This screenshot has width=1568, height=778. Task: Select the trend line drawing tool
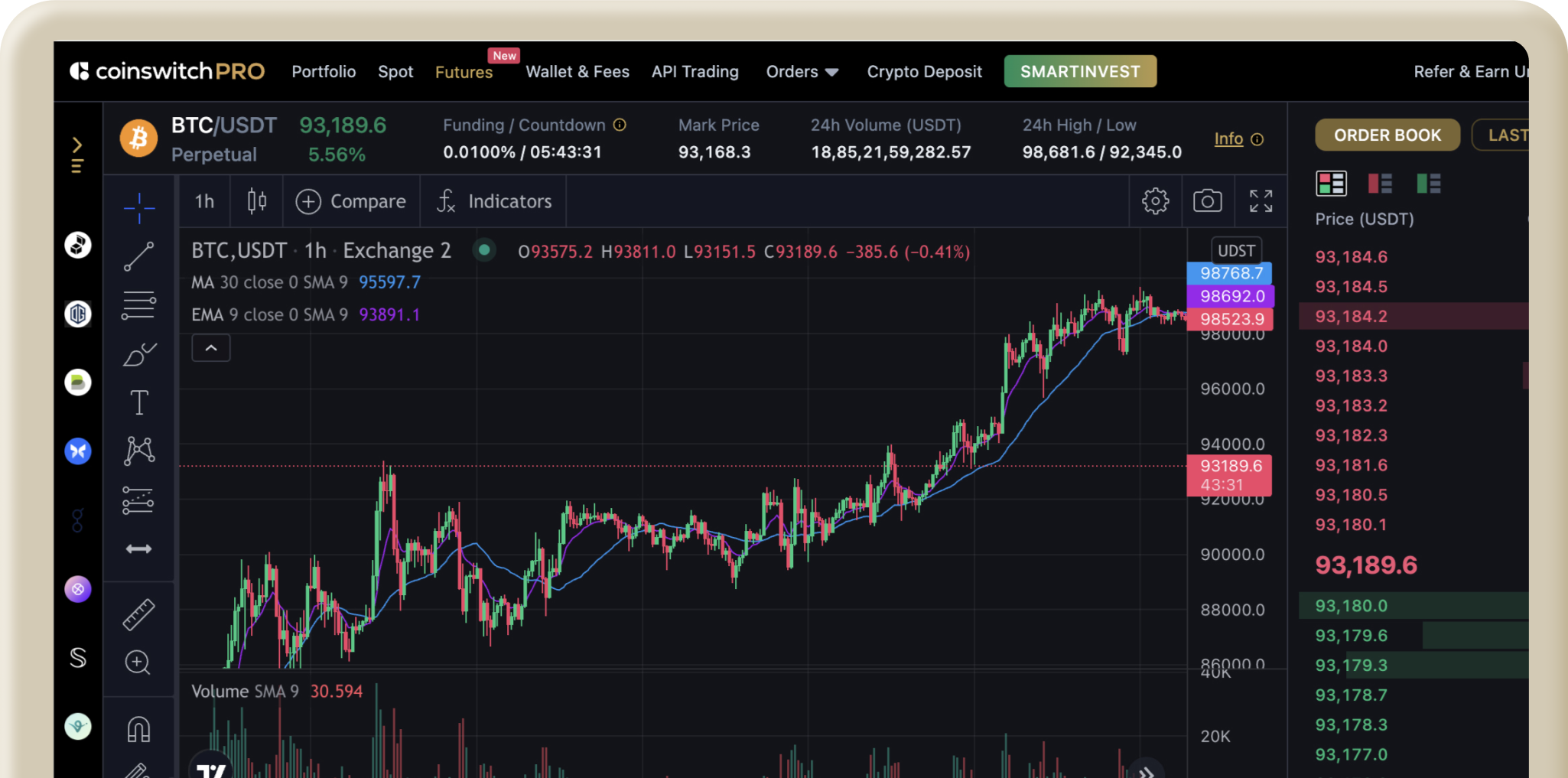139,256
